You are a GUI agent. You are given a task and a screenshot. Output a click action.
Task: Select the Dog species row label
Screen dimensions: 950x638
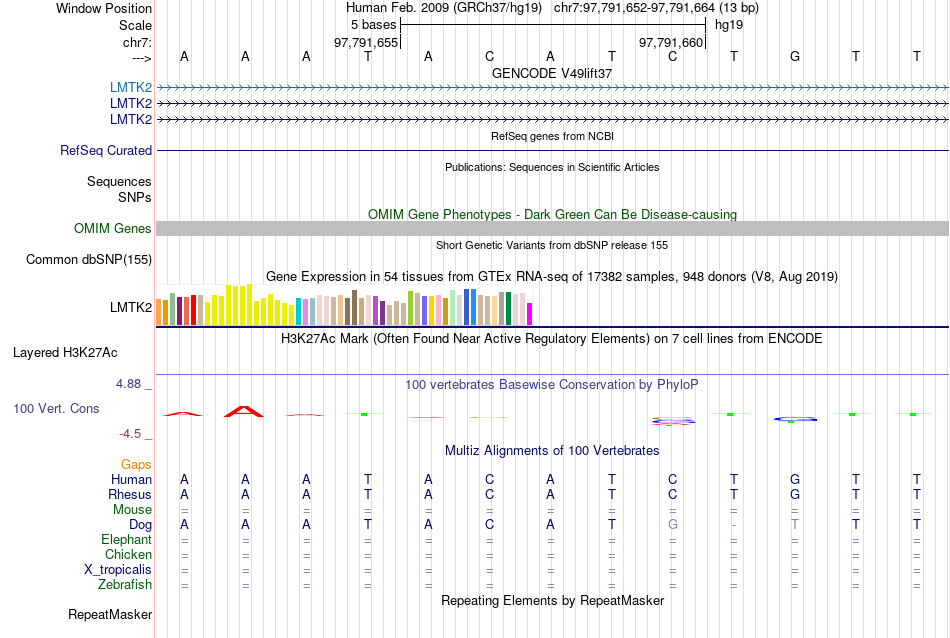141,525
